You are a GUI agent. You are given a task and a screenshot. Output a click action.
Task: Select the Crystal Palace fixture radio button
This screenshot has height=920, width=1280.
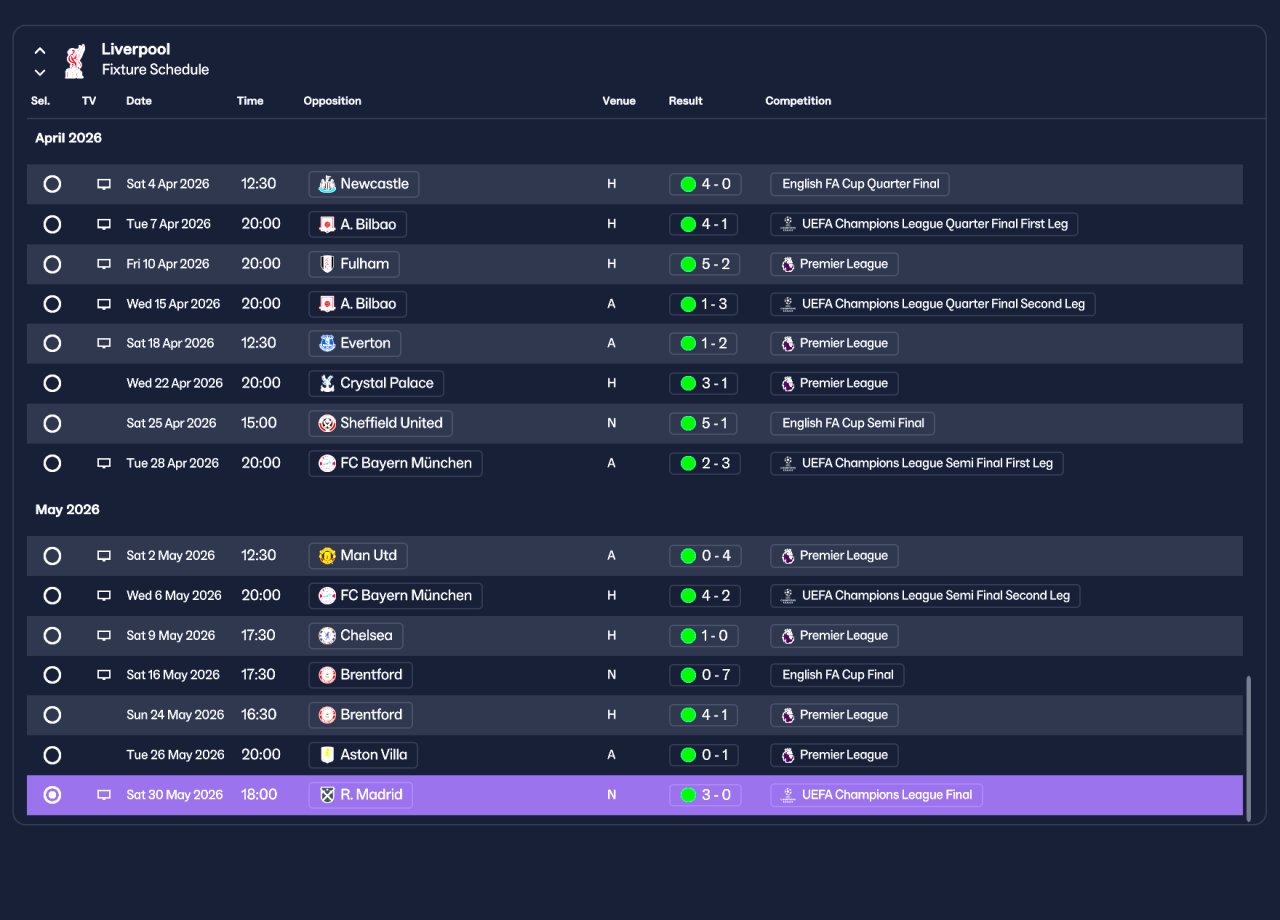[52, 383]
